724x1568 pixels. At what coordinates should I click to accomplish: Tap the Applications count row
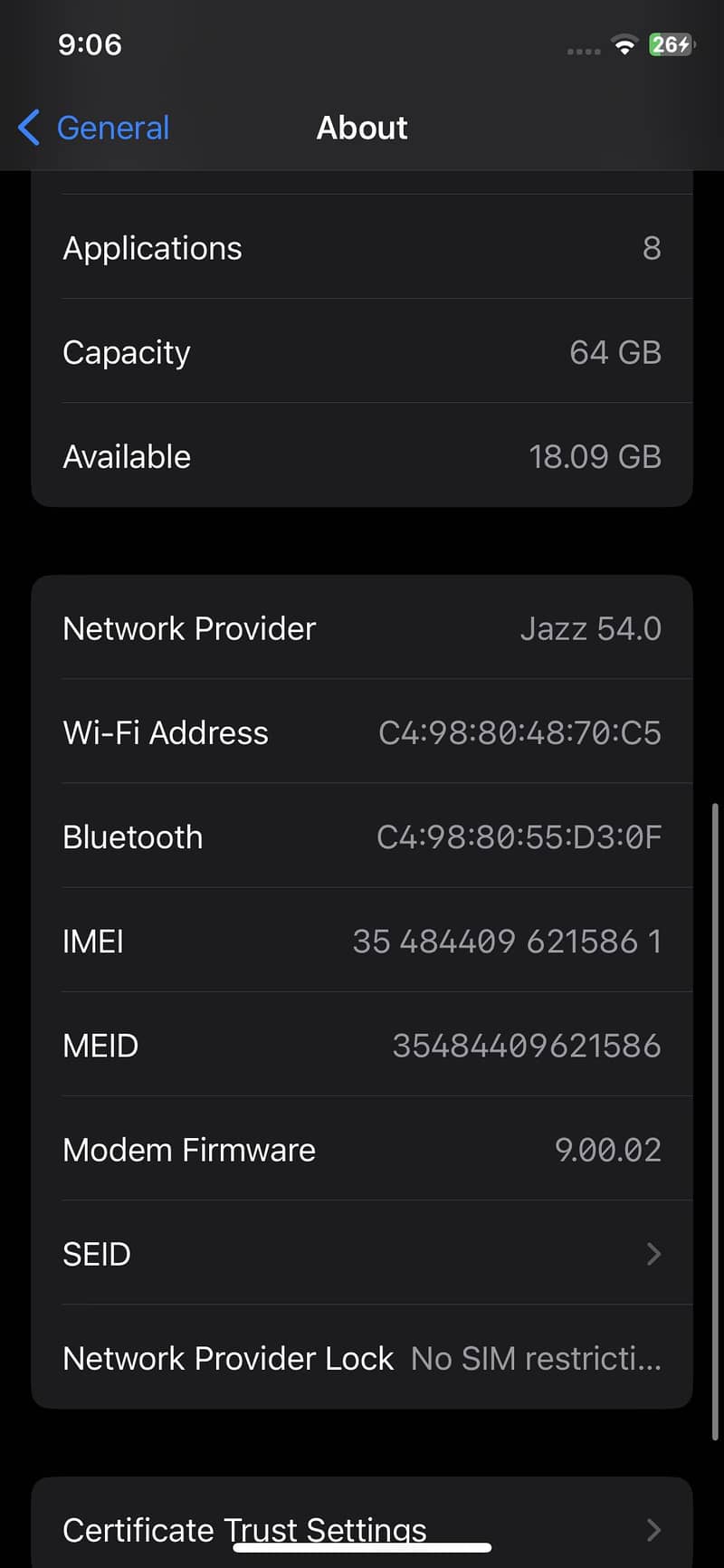click(x=362, y=248)
